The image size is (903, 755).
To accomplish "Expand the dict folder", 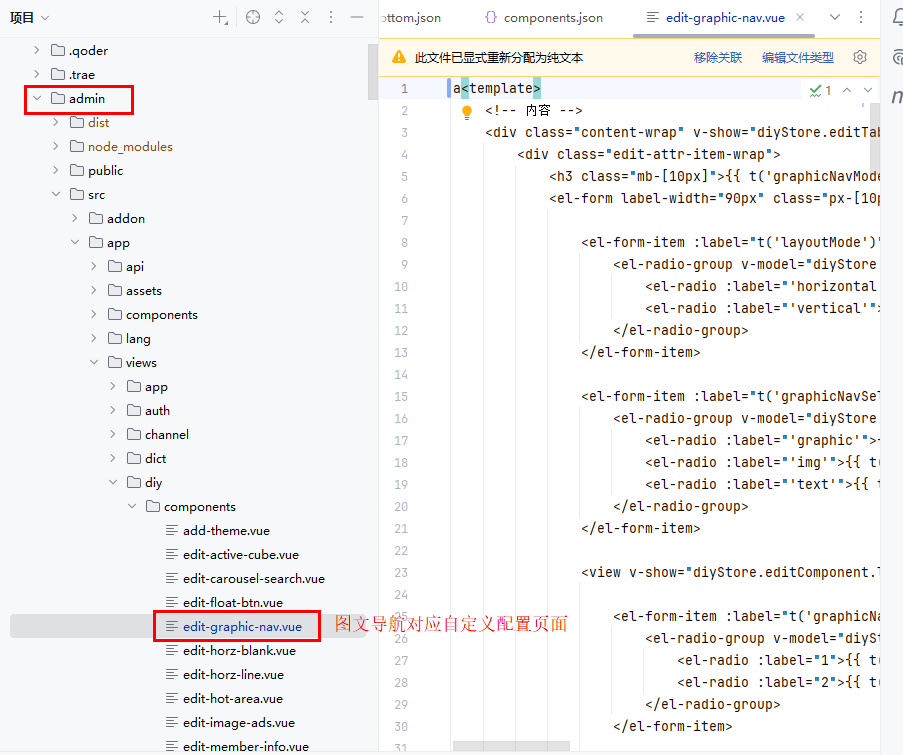I will click(x=113, y=458).
